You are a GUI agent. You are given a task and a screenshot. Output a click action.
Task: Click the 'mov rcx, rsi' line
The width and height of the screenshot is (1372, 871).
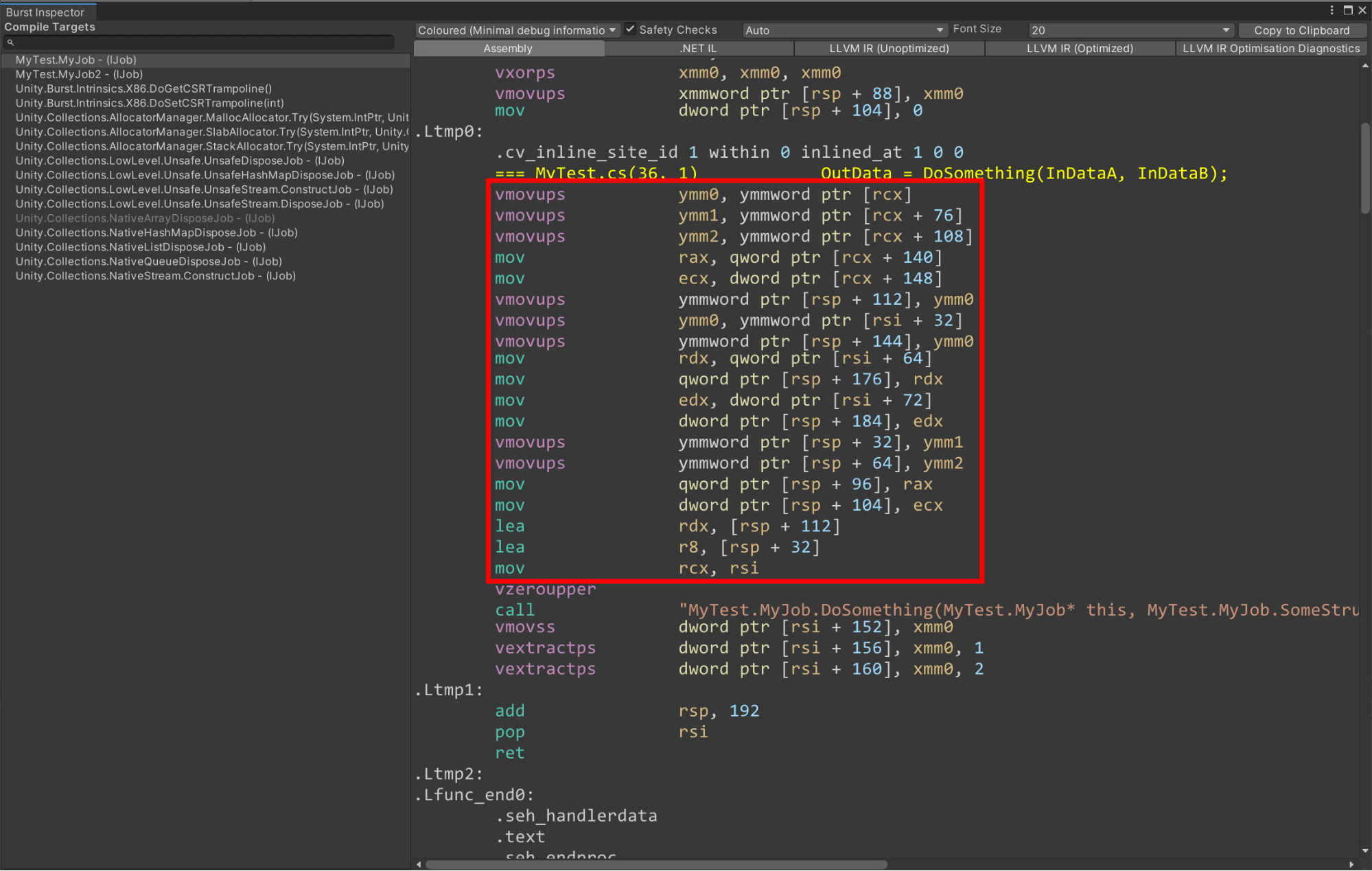point(627,568)
